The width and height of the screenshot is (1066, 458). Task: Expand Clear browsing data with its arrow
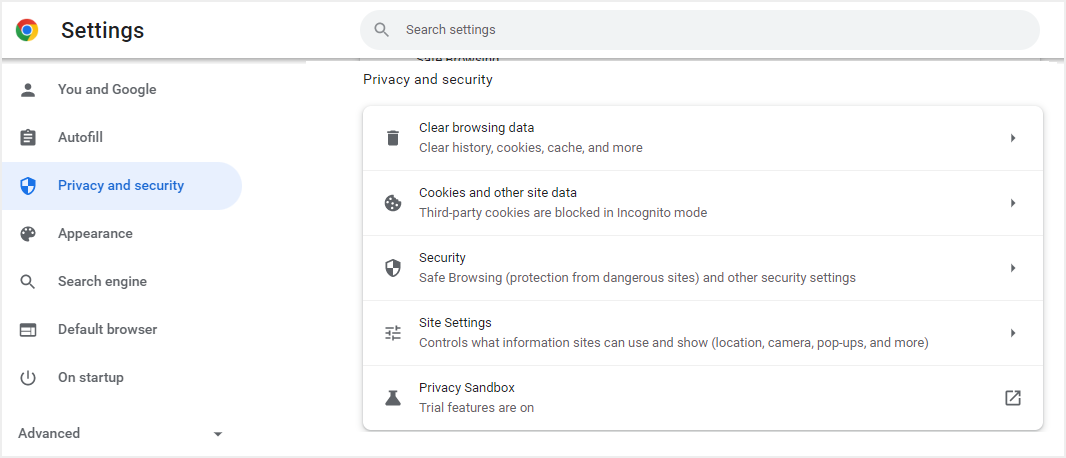1013,138
